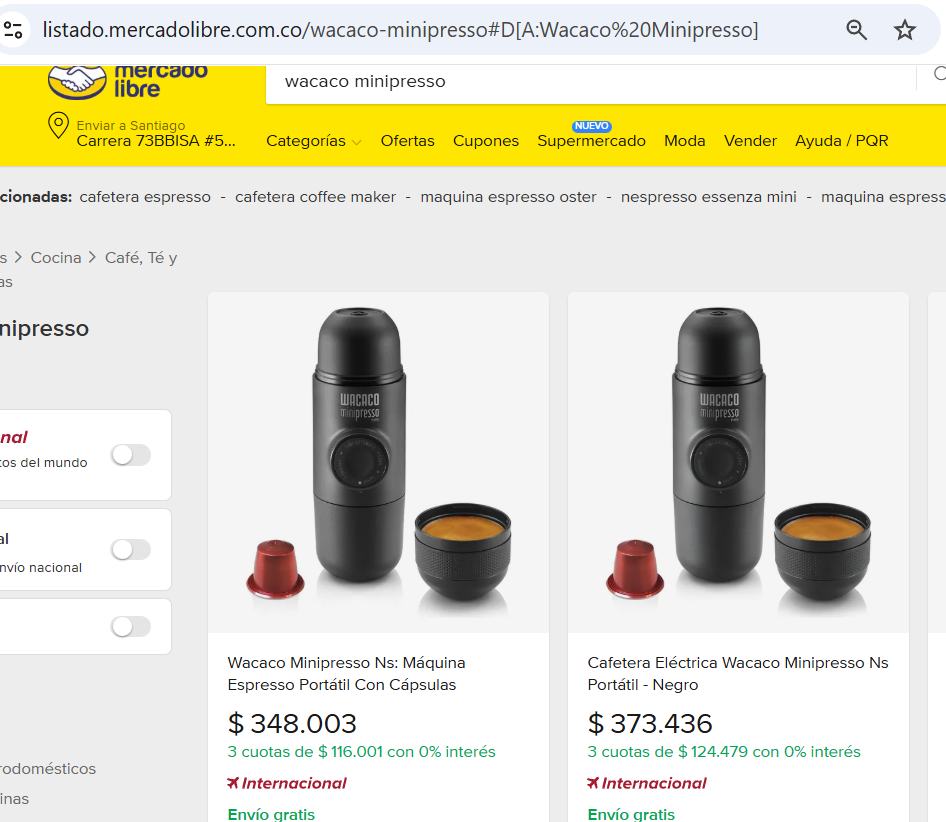The height and width of the screenshot is (822, 946).
Task: Toggle the international shipping filter switch
Action: point(130,455)
